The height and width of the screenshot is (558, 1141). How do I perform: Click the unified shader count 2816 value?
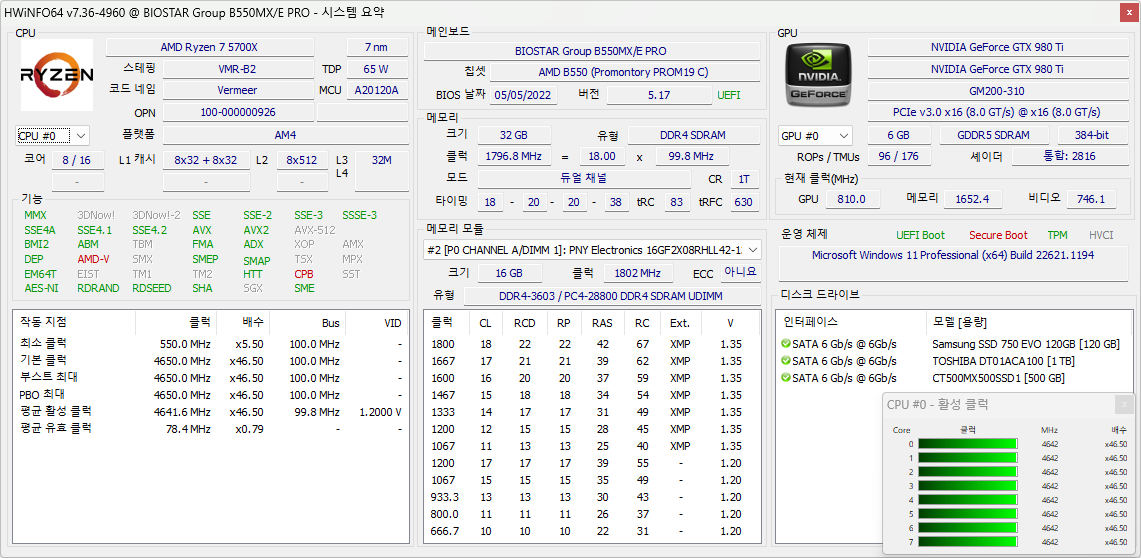tap(1070, 156)
